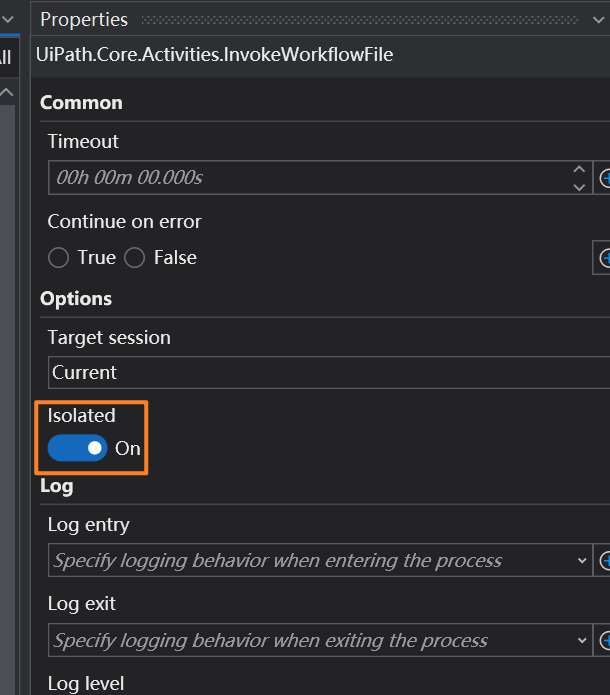The image size is (610, 695).
Task: Open the plus menu beside the Log entry field
Action: point(602,560)
